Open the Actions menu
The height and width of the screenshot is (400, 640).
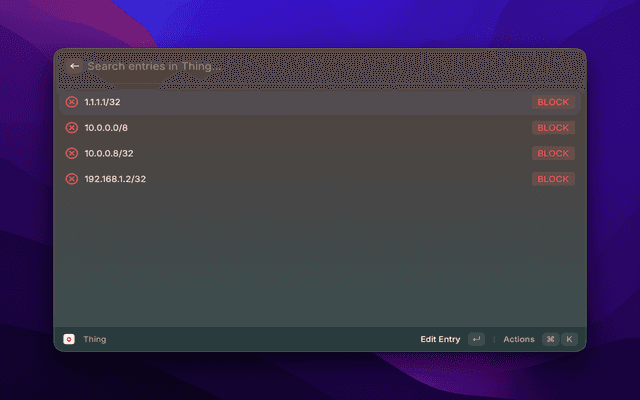coord(519,339)
